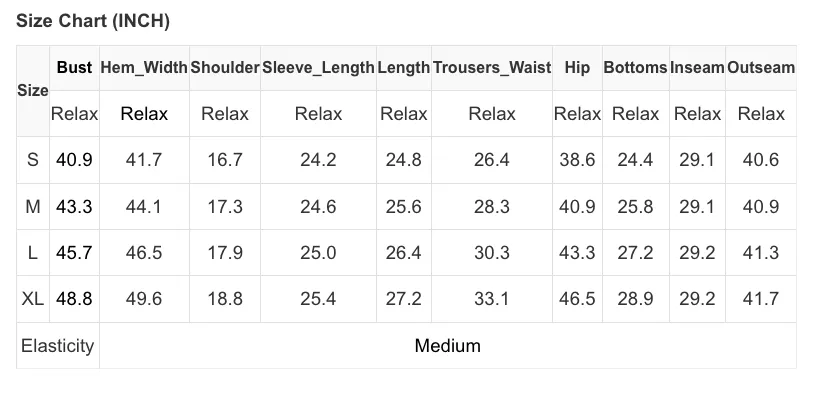Select the Shoulder column header
Viewport: 824px width, 398px height.
225,67
